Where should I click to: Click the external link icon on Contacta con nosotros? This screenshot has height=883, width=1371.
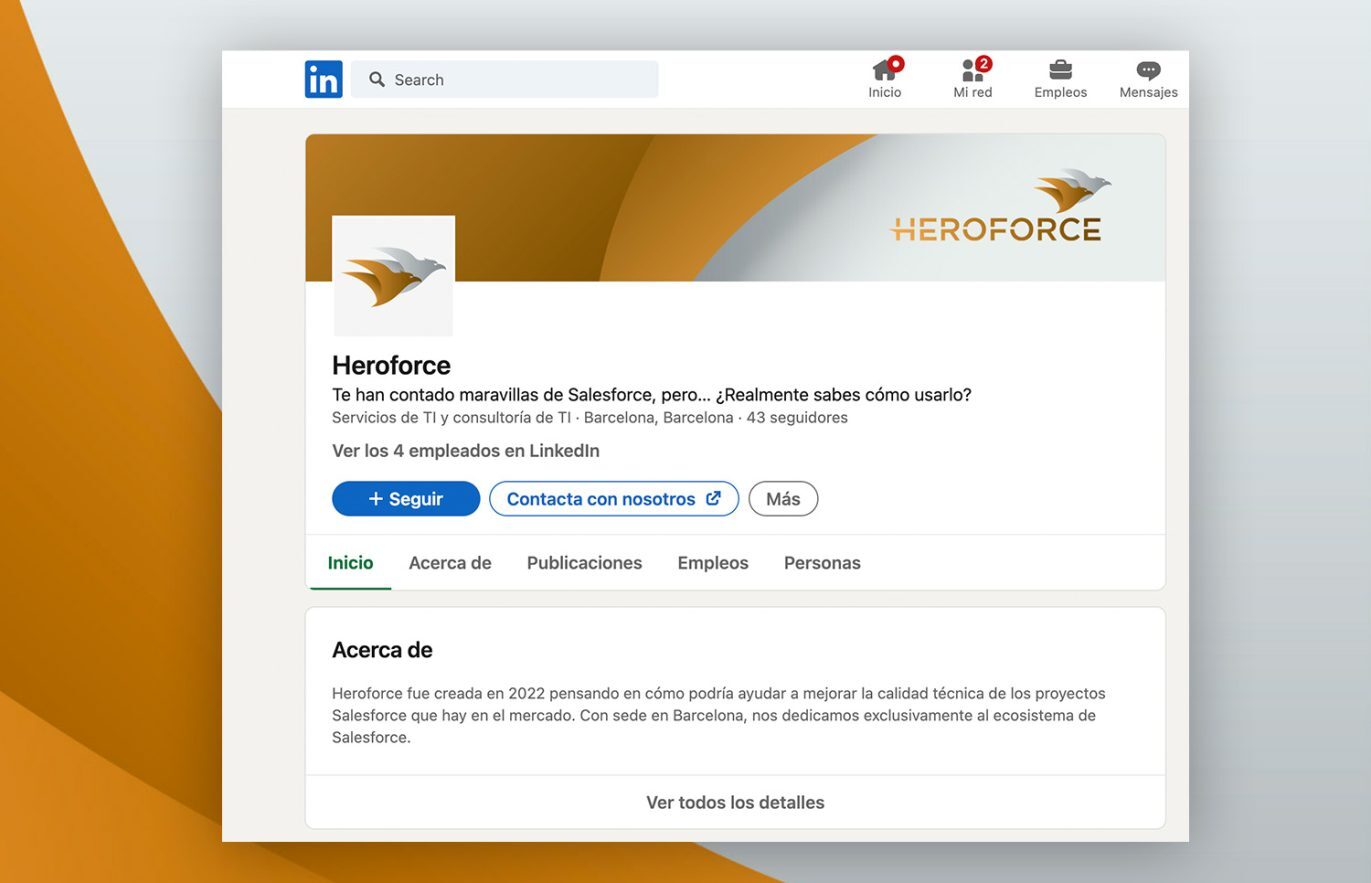point(712,498)
